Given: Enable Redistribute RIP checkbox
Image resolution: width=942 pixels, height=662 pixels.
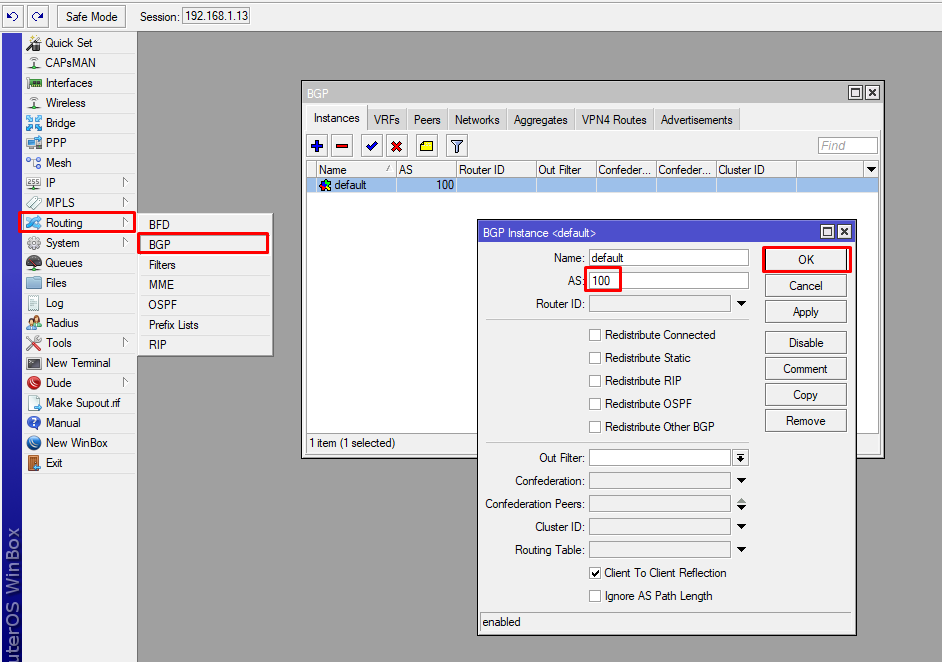Looking at the screenshot, I should (595, 381).
